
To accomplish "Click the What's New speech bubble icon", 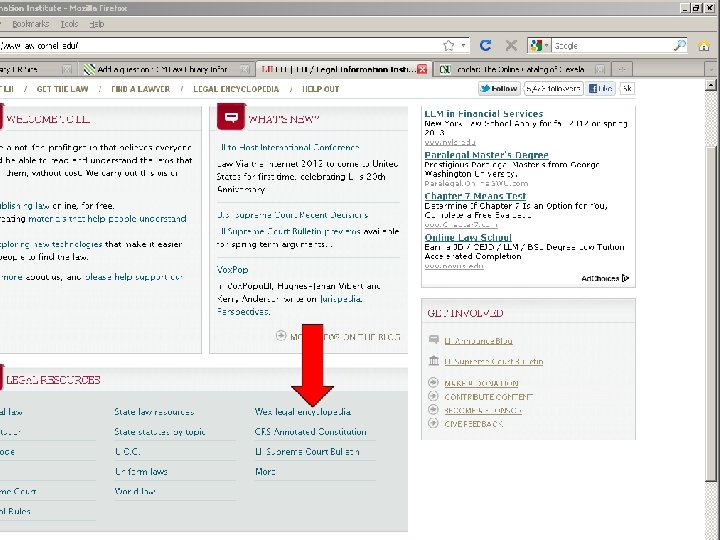I will [231, 117].
